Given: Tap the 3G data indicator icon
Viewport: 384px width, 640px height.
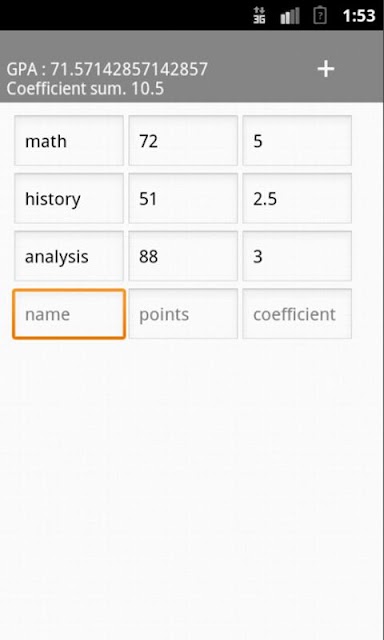Looking at the screenshot, I should 259,16.
